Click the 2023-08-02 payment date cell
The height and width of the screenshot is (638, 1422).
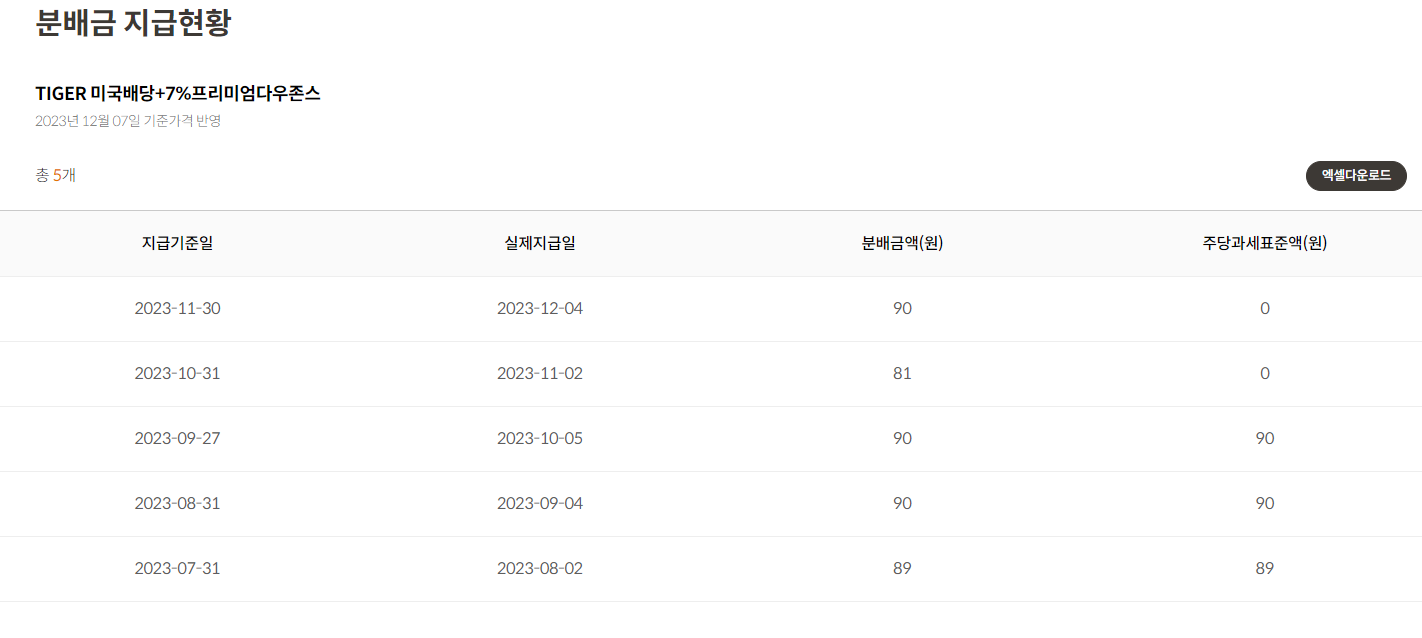point(540,568)
